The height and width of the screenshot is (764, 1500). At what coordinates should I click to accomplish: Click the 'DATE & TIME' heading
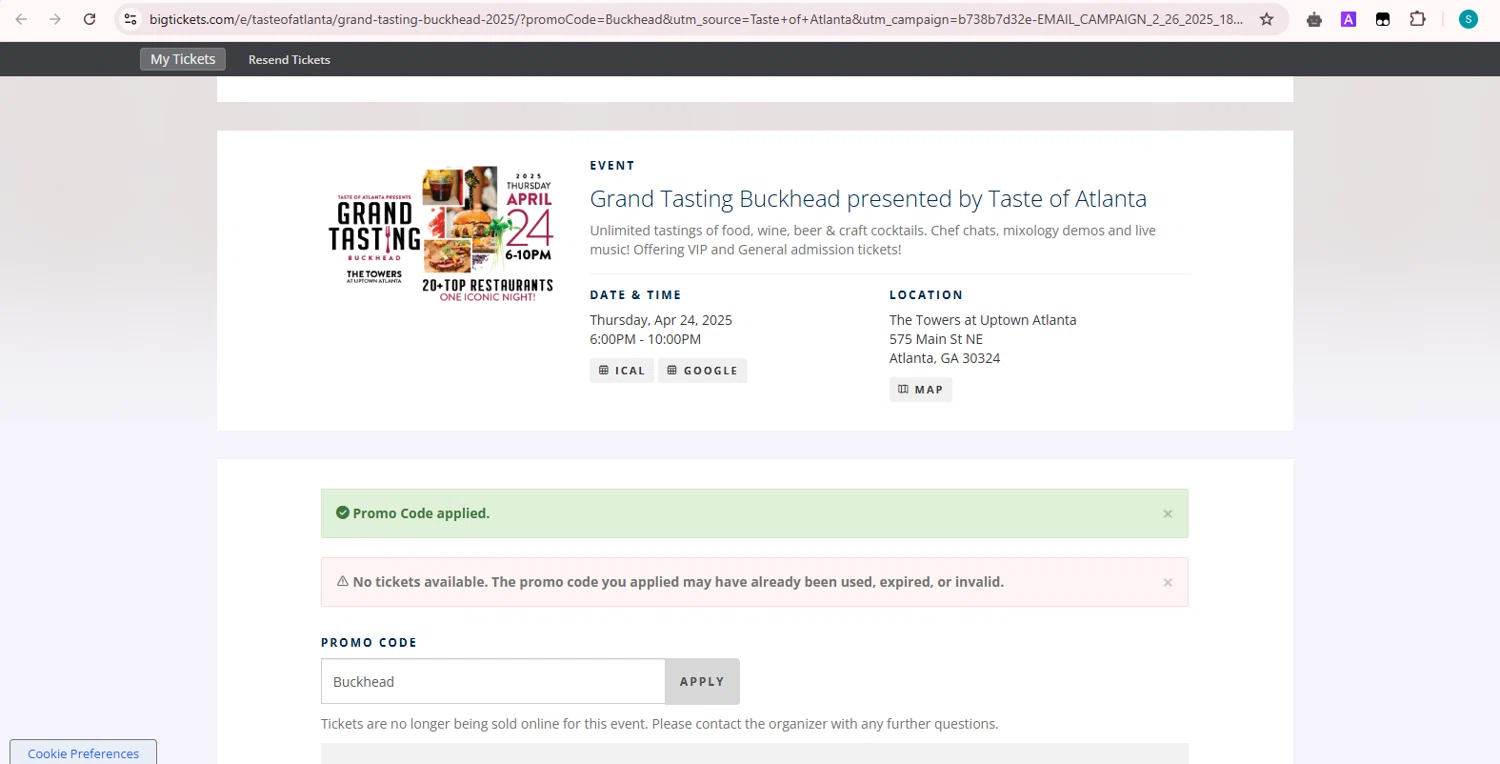635,295
